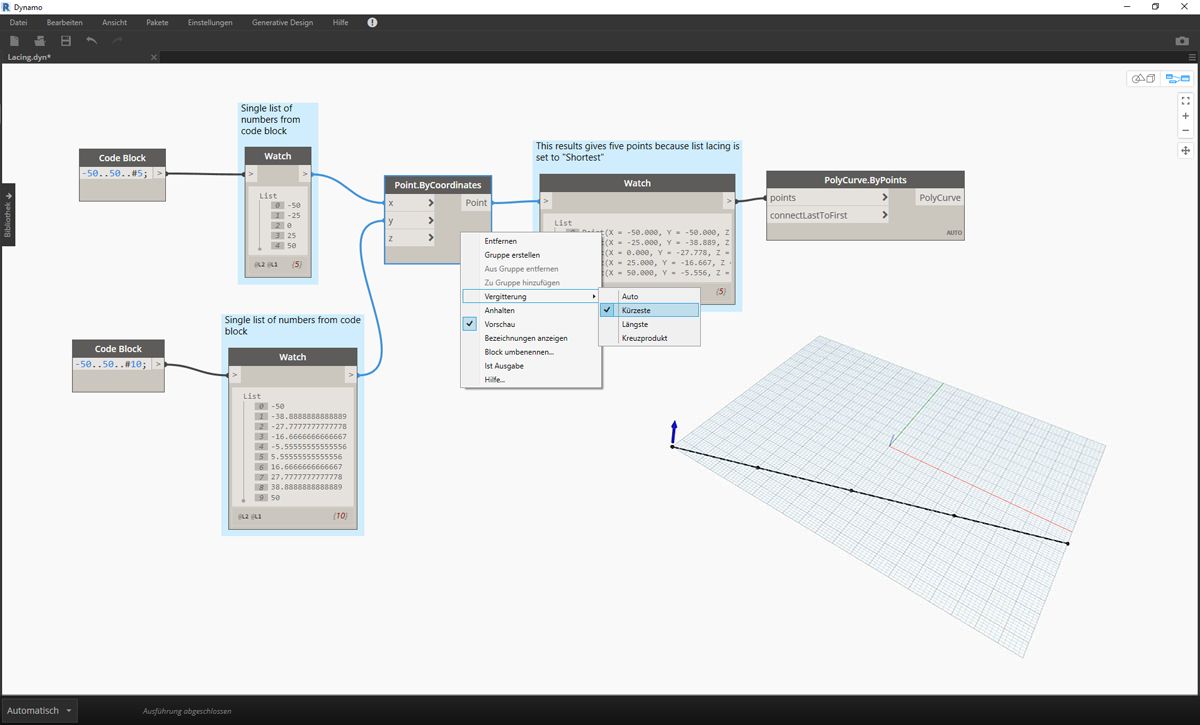Click connectLastToFirst input port
This screenshot has height=725, width=1200.
coord(828,215)
